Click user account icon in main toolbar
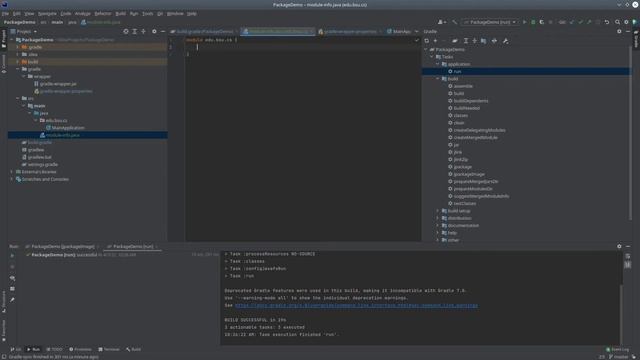This screenshot has height=360, width=640. [x=441, y=22]
